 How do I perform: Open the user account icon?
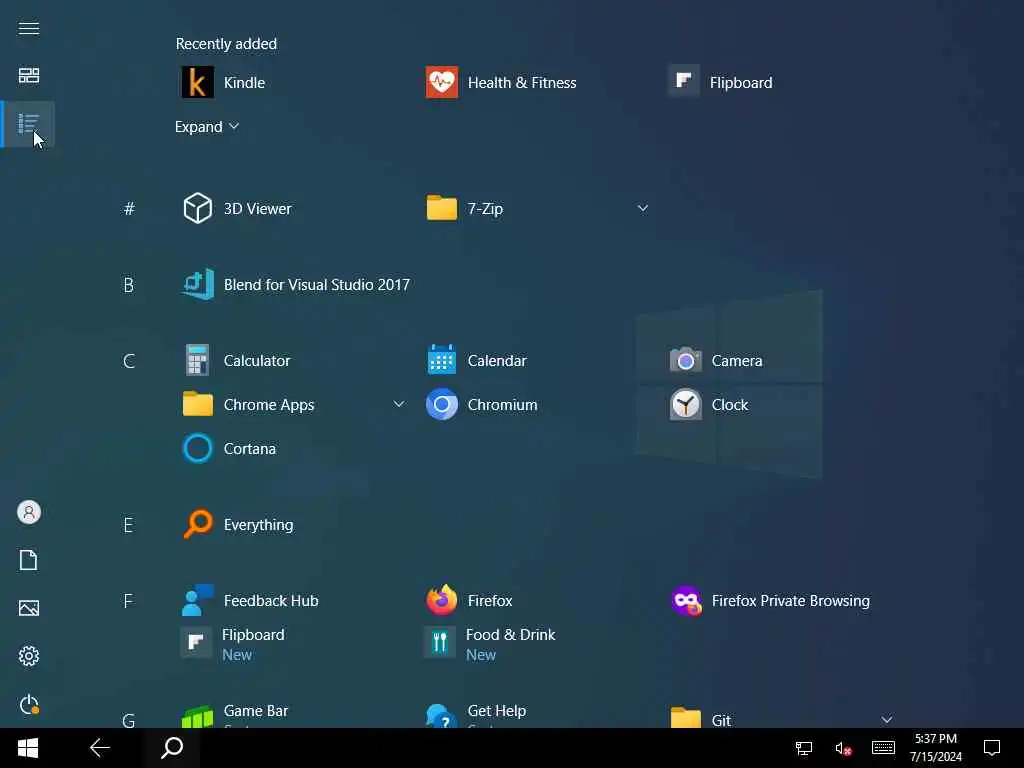[x=29, y=512]
